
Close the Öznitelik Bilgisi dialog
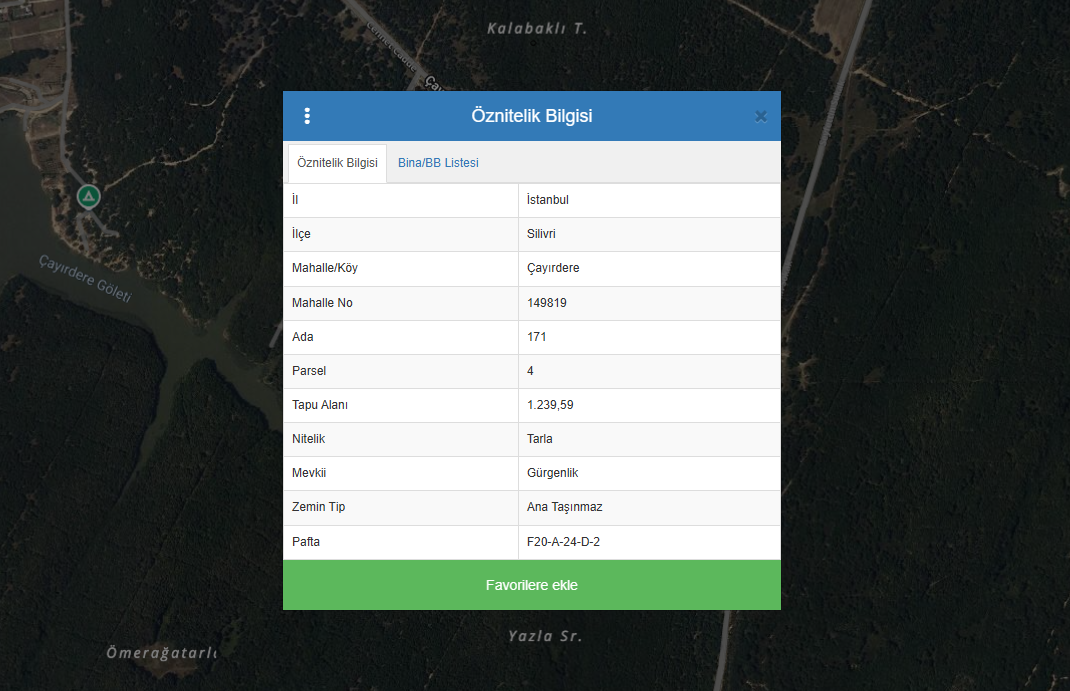(760, 116)
